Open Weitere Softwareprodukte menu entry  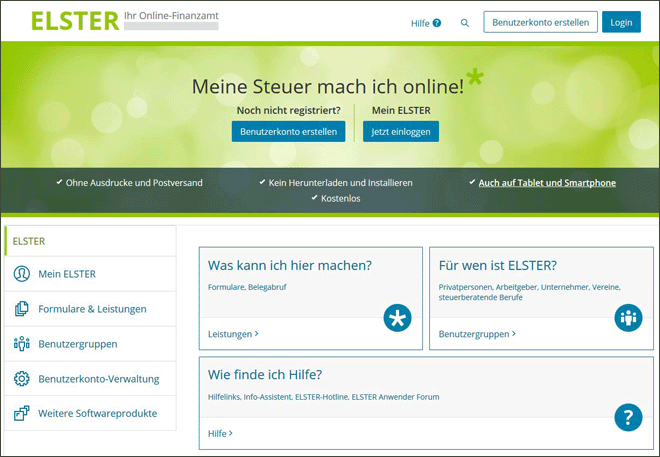pos(90,413)
